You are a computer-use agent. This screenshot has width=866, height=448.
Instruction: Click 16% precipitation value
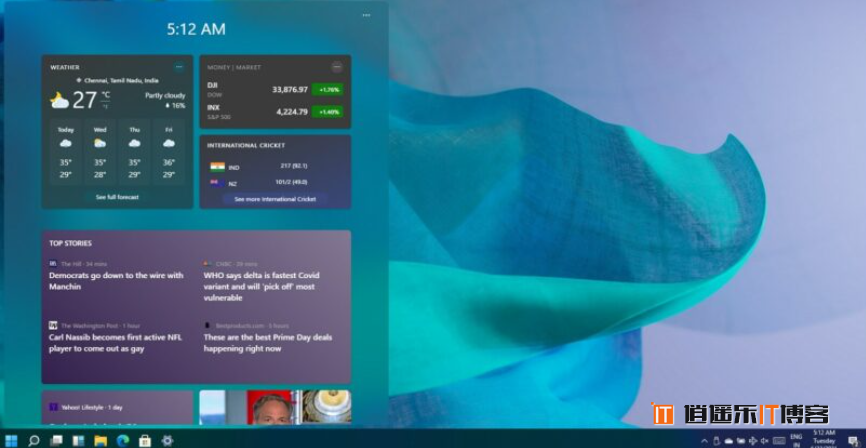(x=178, y=106)
